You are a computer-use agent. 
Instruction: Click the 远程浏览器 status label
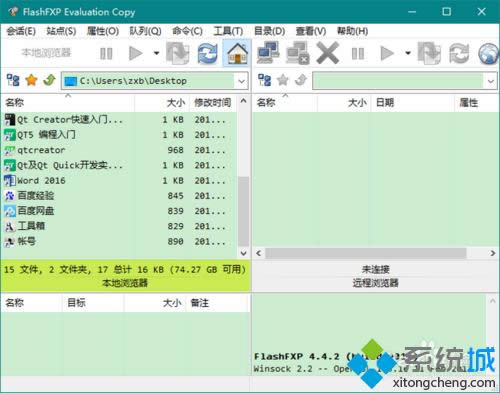tap(376, 283)
